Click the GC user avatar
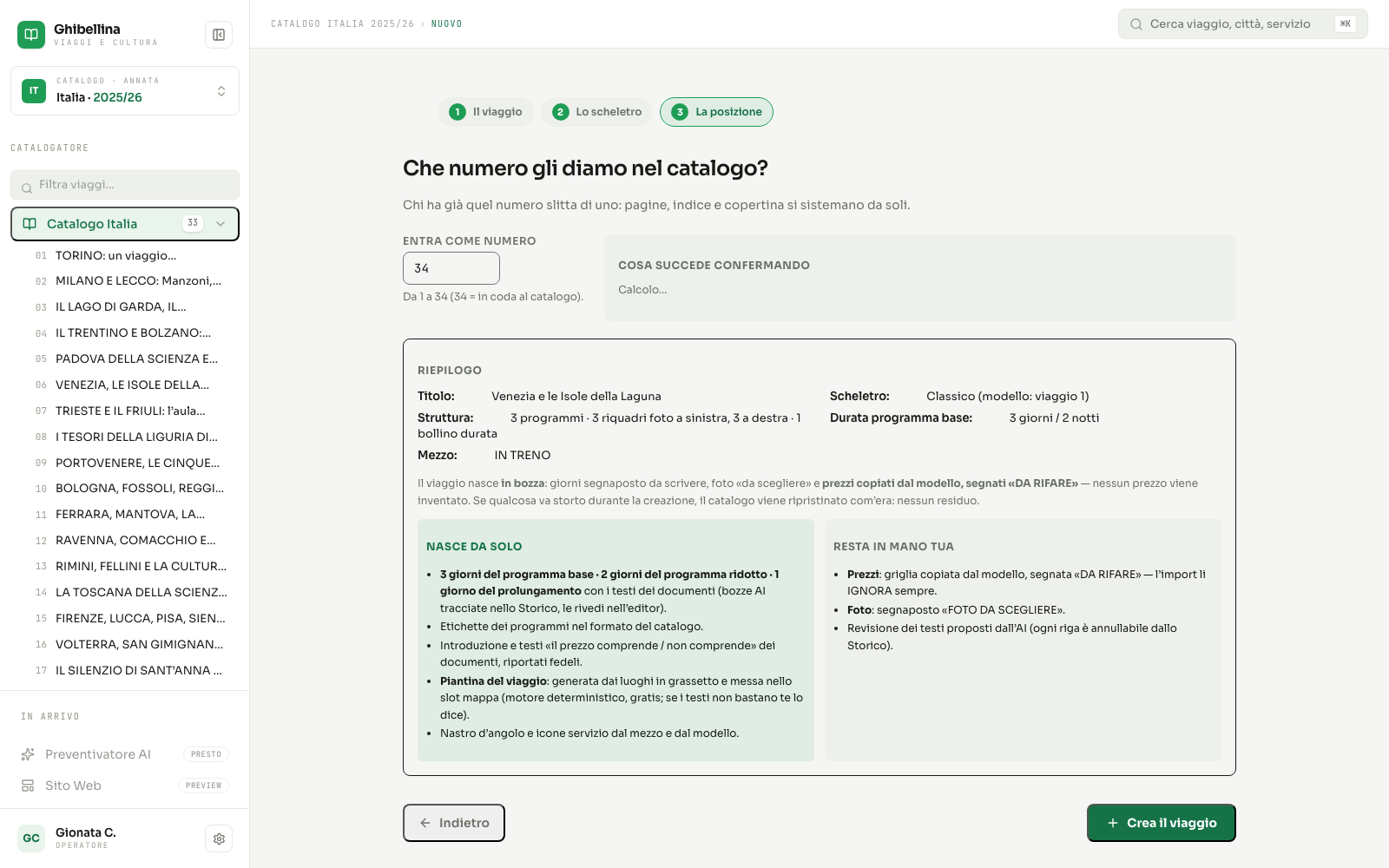Screen dimensions: 1389x868 click(31, 838)
